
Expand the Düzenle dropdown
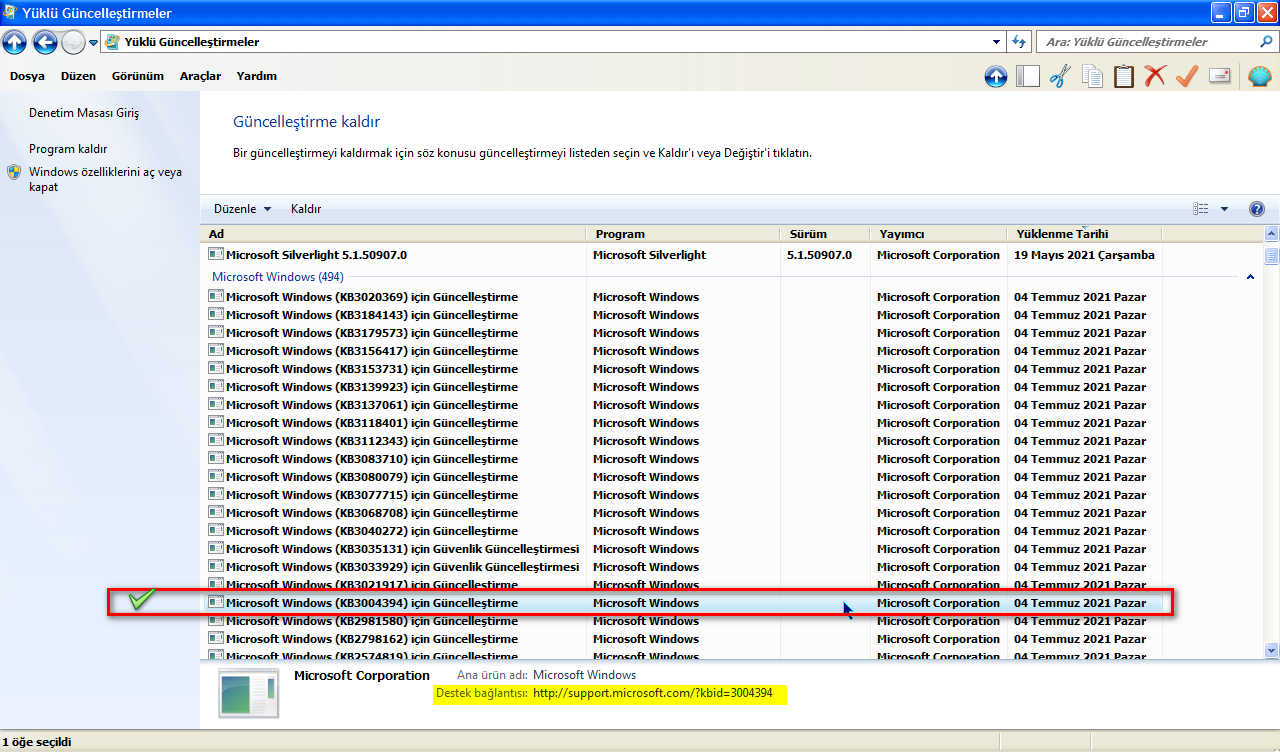point(242,209)
